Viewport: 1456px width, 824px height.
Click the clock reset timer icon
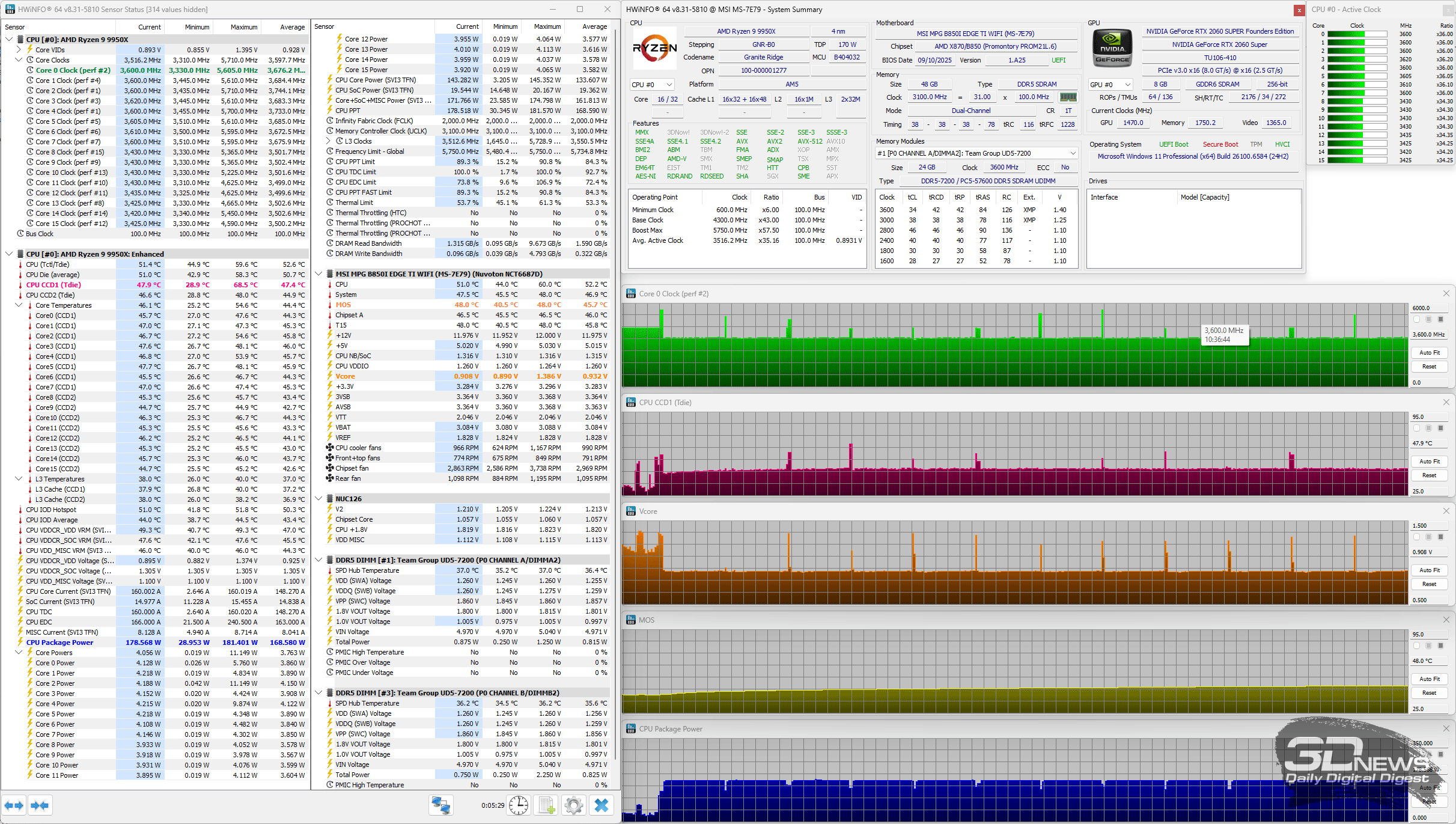coord(519,805)
